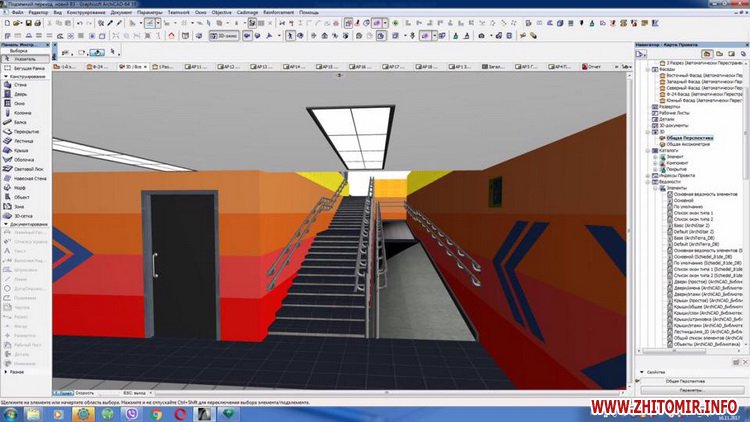Select the Бегущая Рамка (Marquee) tool
Screen dimensions: 750x422
click(25, 67)
